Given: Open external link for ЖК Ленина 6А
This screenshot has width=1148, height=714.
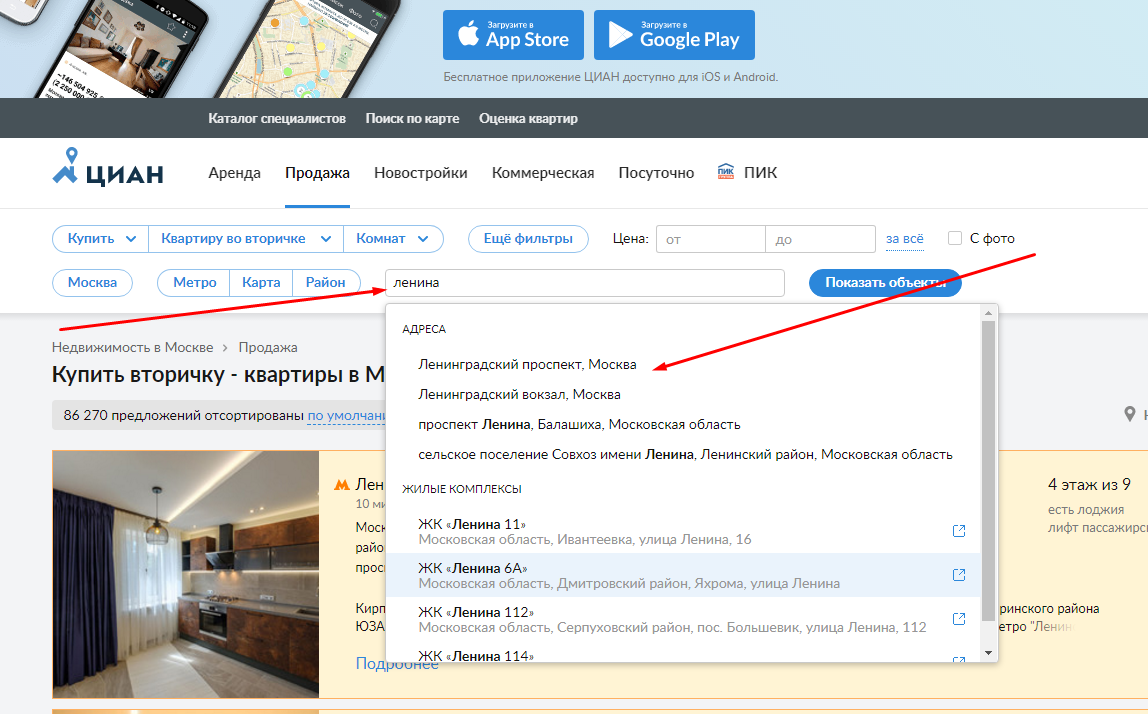Looking at the screenshot, I should tap(958, 575).
